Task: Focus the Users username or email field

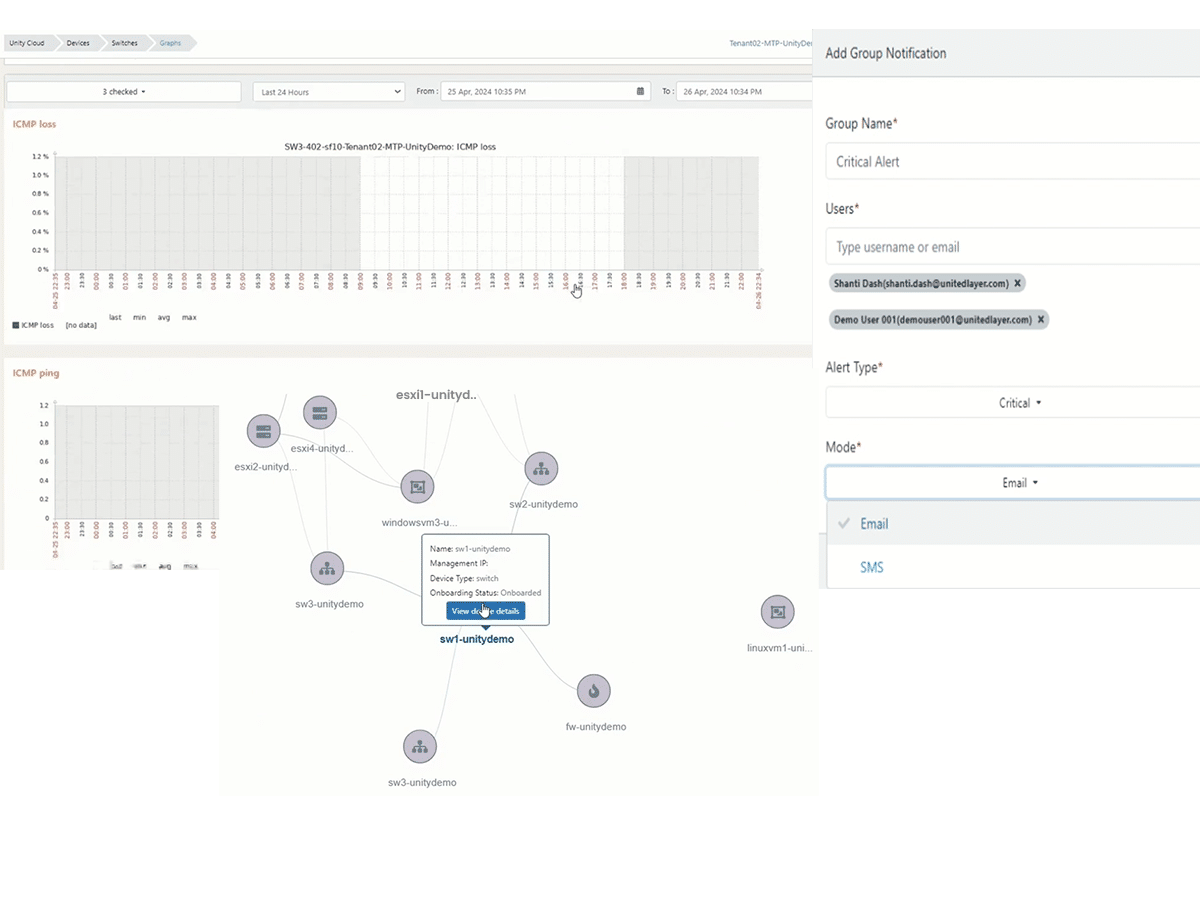Action: [x=1010, y=247]
